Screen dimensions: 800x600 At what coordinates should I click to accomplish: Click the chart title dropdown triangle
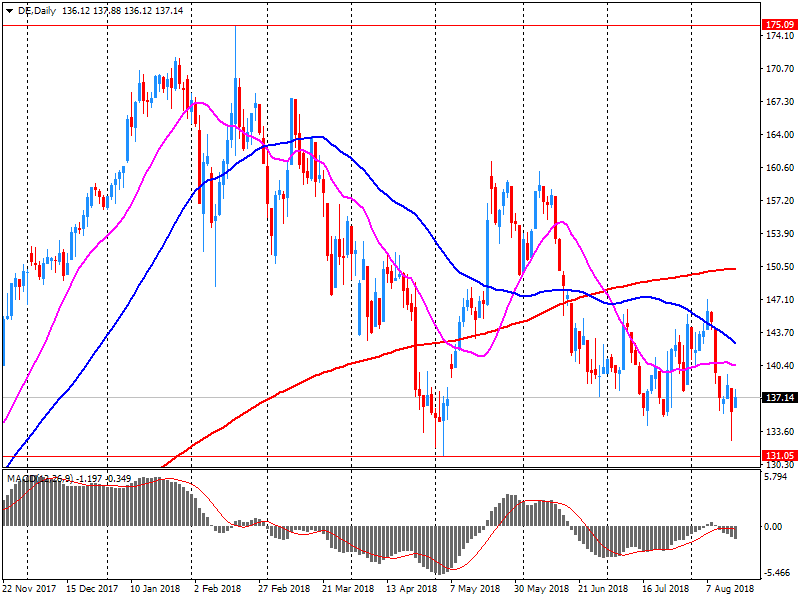(9, 11)
